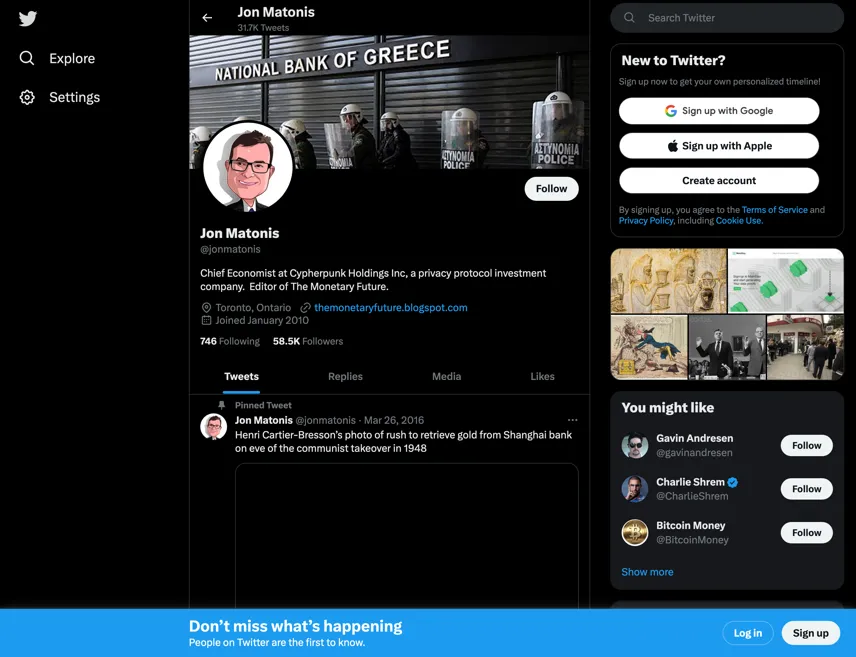Click '31.7K Tweets' header text
Image resolution: width=856 pixels, height=657 pixels.
tap(263, 28)
